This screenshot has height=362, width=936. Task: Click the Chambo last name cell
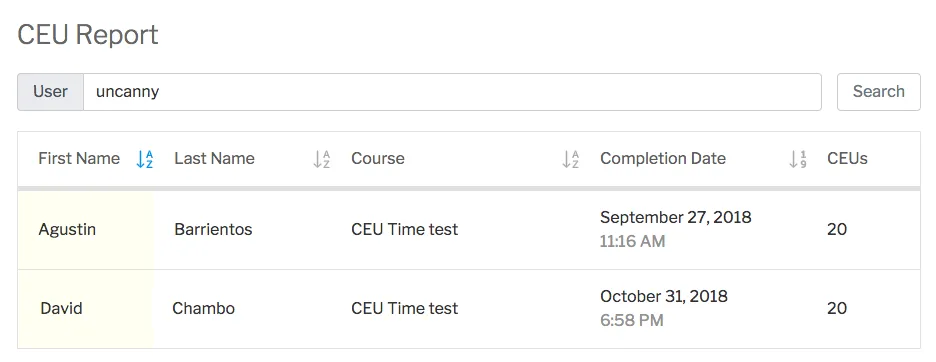pyautogui.click(x=204, y=309)
